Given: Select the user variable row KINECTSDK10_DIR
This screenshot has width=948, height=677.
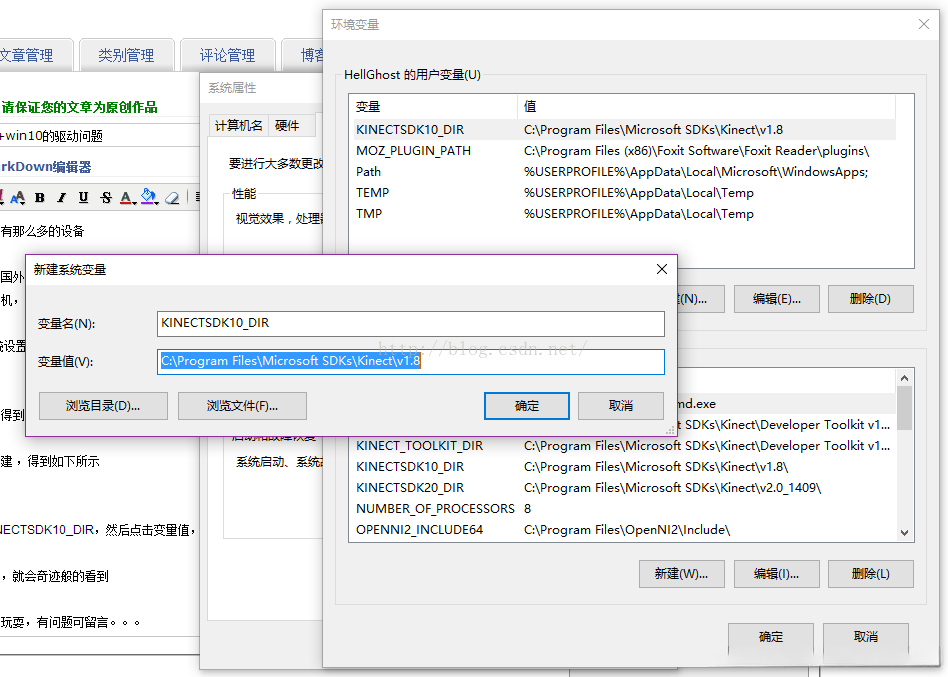Looking at the screenshot, I should tap(623, 129).
